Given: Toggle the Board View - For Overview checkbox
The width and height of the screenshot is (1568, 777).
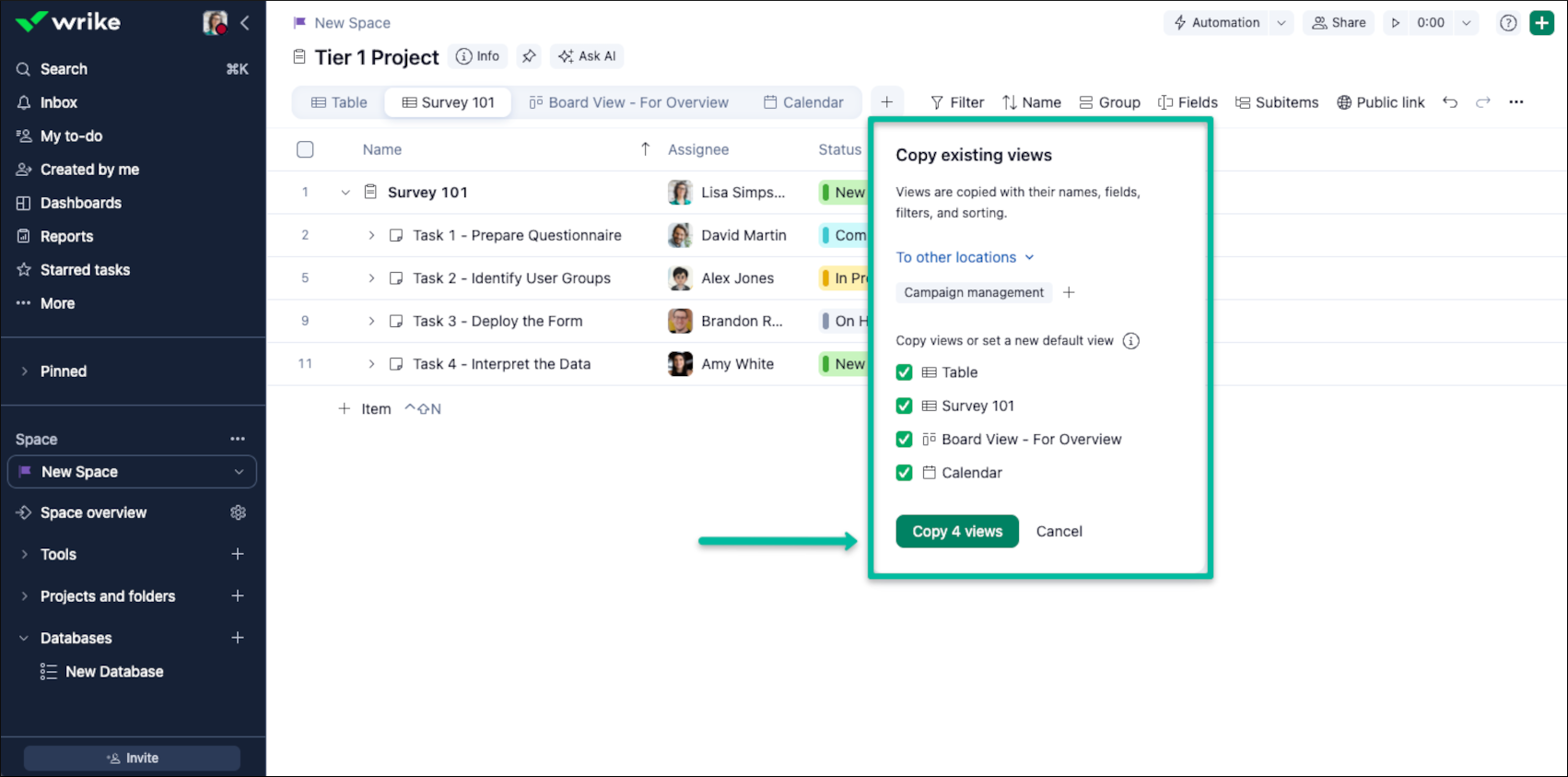Looking at the screenshot, I should 904,440.
